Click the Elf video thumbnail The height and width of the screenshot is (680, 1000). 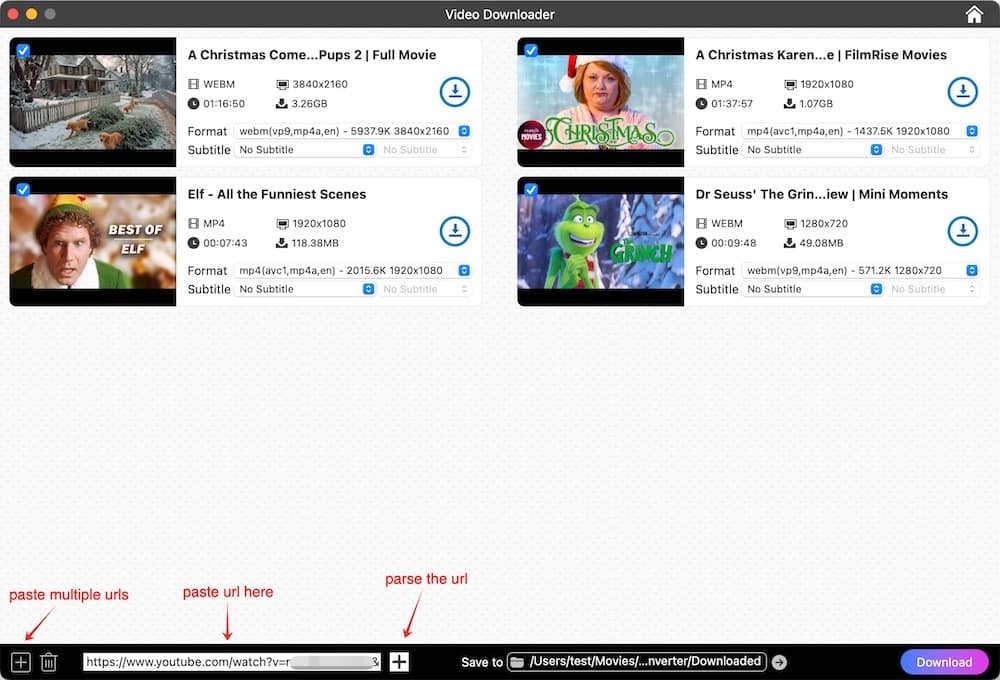tap(92, 240)
